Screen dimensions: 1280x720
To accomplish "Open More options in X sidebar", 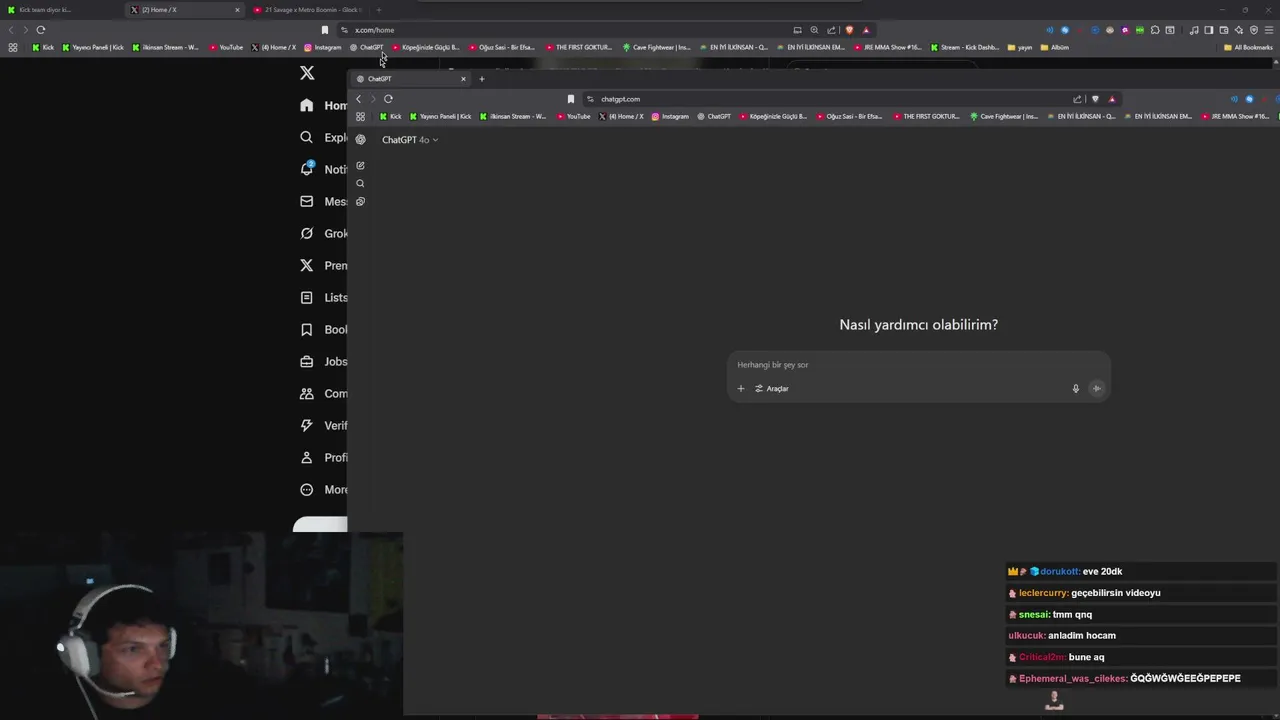I will [323, 489].
